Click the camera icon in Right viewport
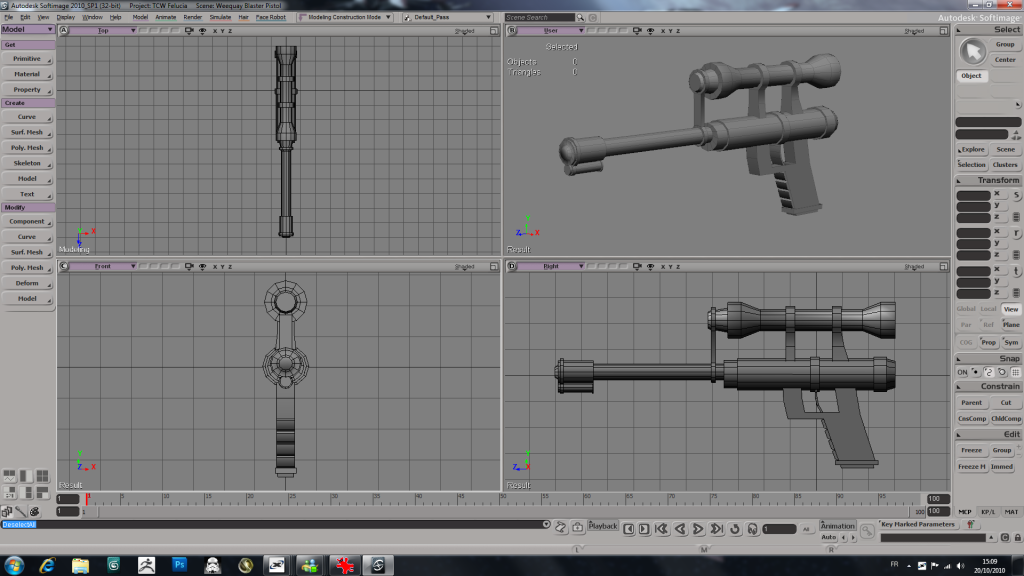Viewport: 1024px width, 576px height. [637, 266]
